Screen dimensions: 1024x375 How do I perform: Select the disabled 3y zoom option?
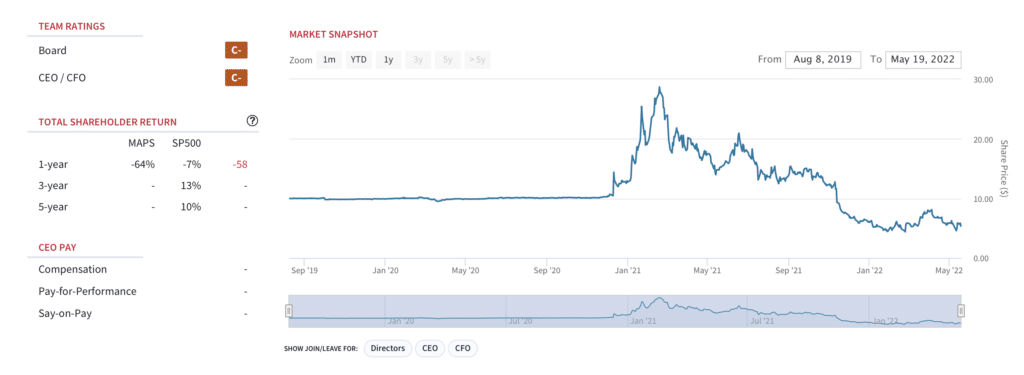[x=418, y=59]
